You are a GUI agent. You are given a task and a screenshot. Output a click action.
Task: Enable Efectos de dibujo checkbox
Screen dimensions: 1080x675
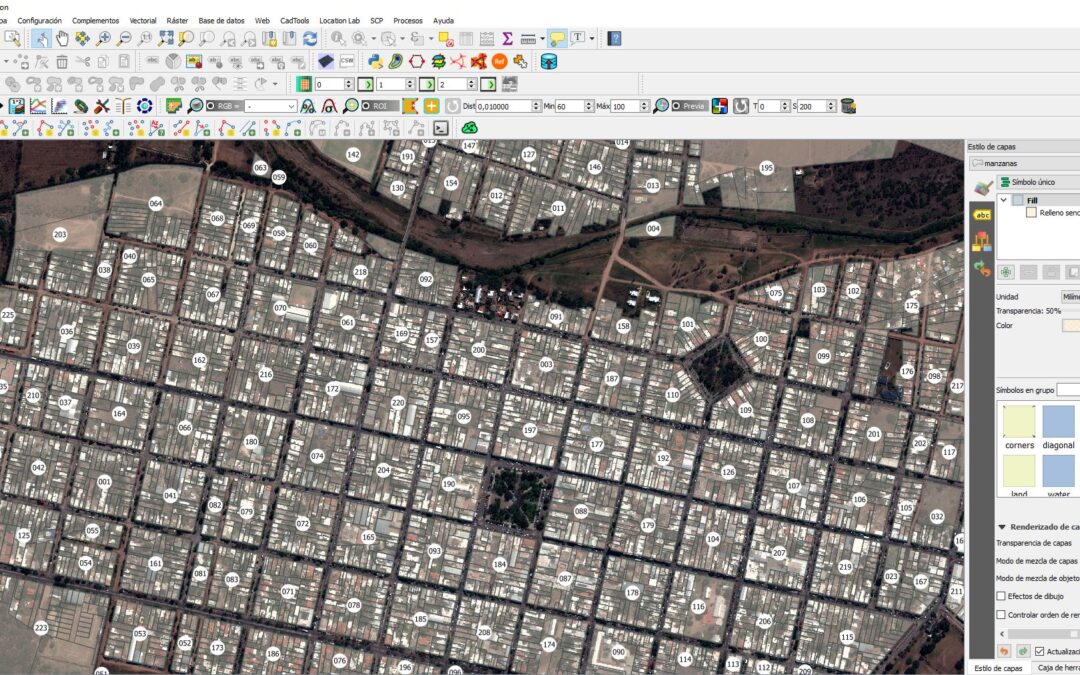pyautogui.click(x=1001, y=596)
